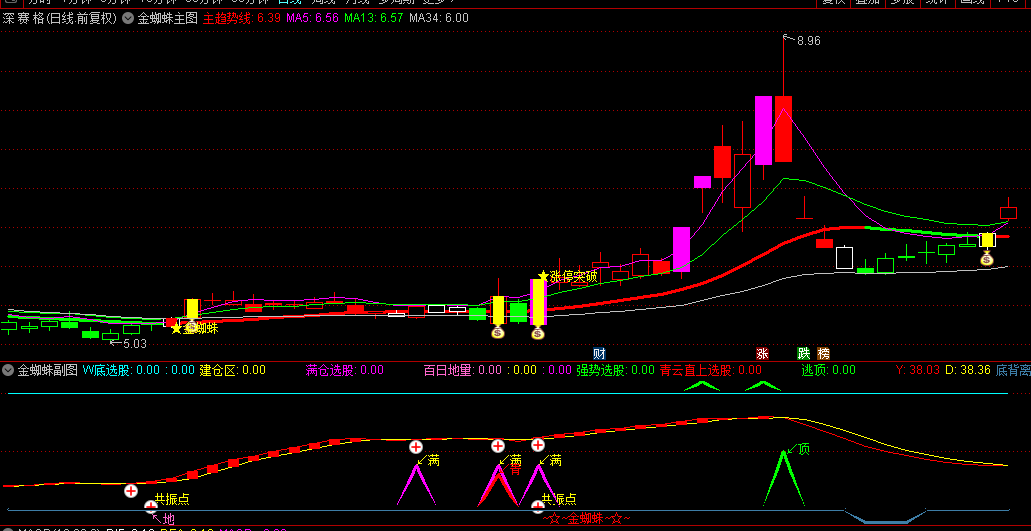Click the yellow star beside 金蜘蛛 label
The width and height of the screenshot is (1031, 531).
click(176, 328)
